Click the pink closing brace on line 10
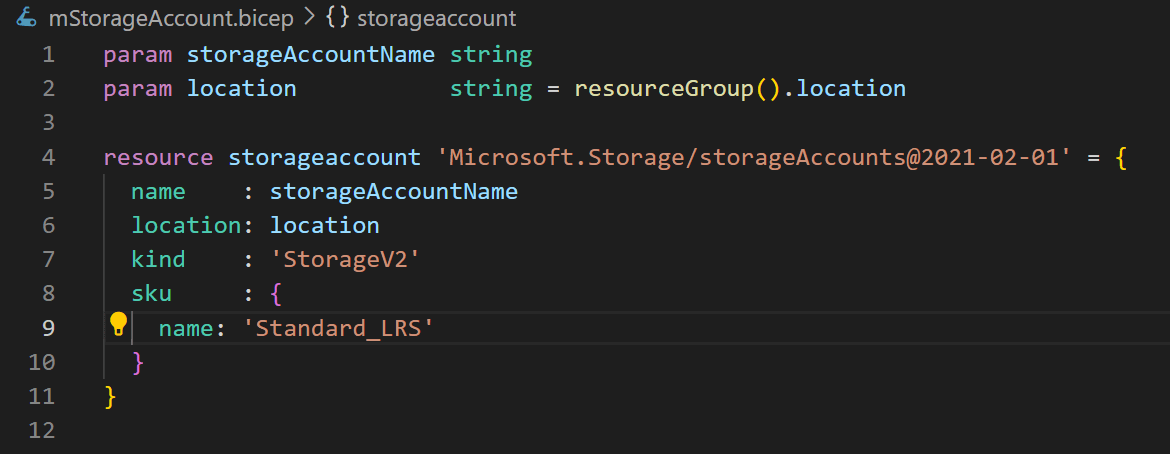This screenshot has width=1170, height=454. pos(137,363)
